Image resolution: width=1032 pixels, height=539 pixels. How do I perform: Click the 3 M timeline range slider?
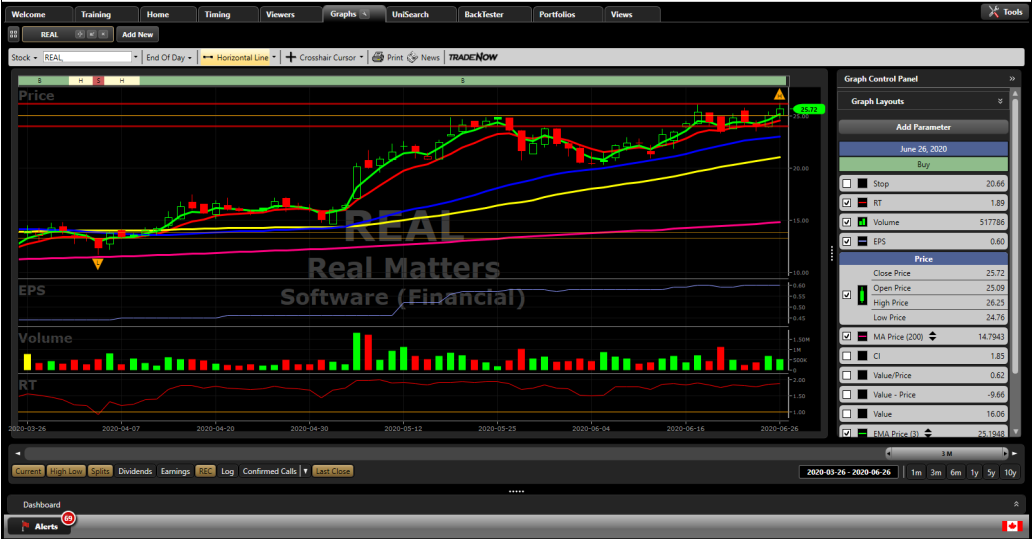pyautogui.click(x=946, y=453)
